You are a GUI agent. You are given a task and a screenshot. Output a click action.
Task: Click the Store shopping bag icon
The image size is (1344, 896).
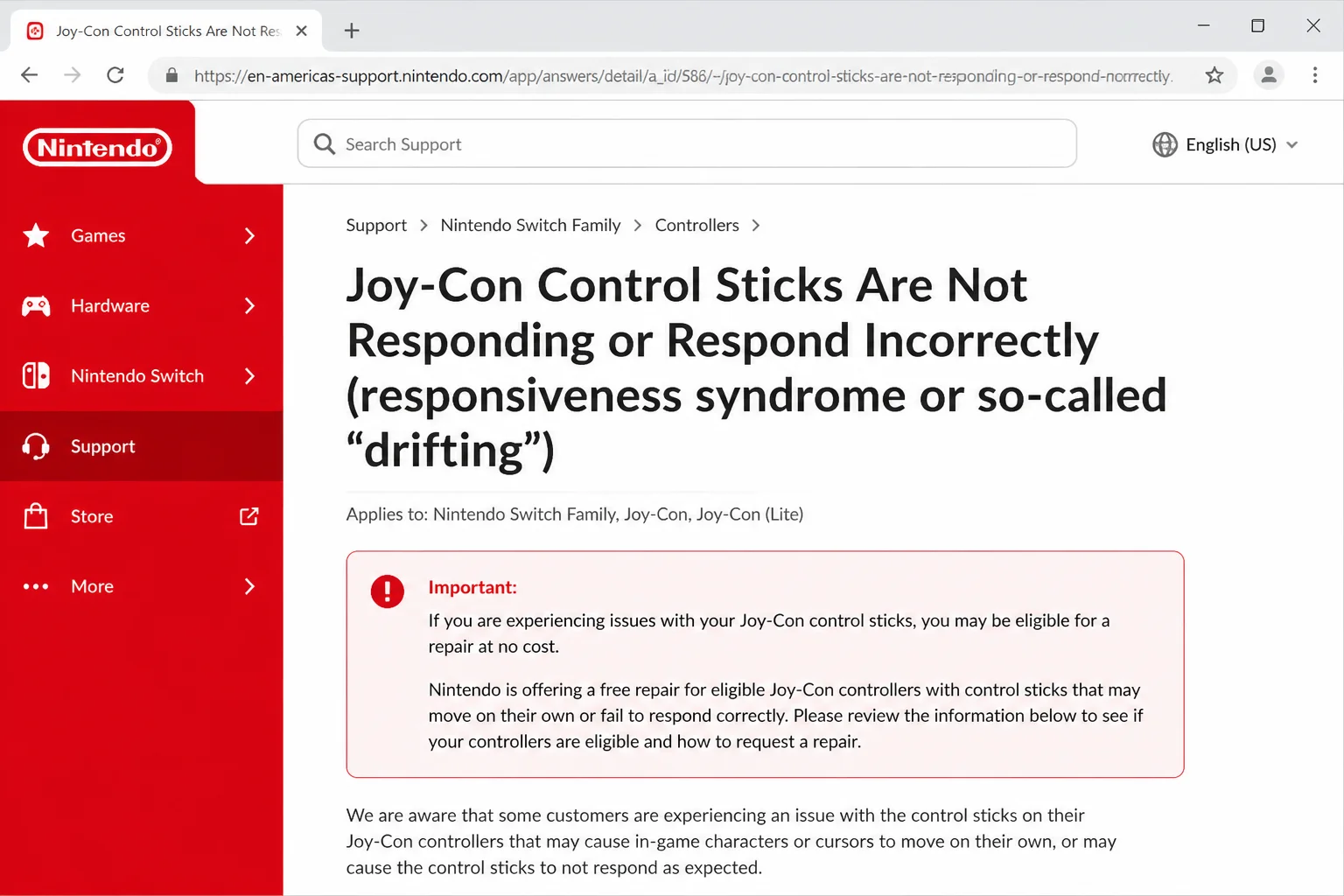click(x=36, y=516)
